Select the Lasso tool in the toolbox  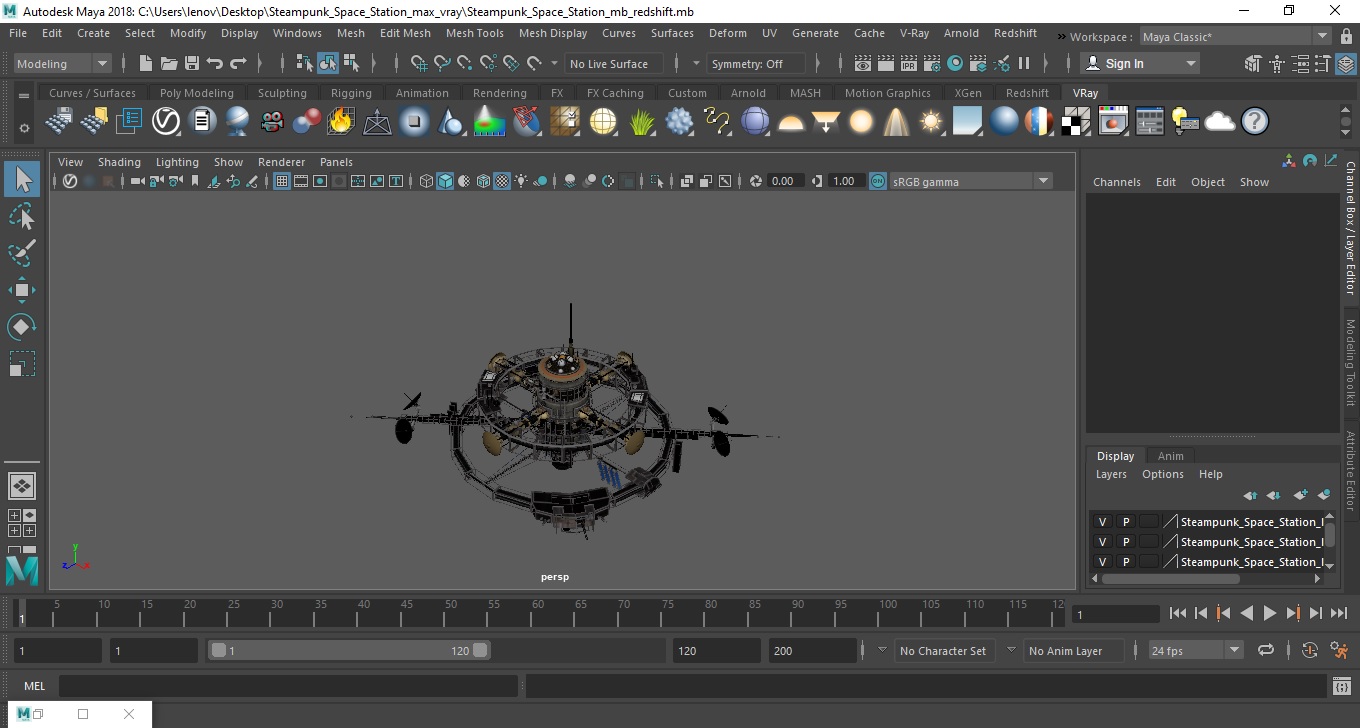point(22,216)
